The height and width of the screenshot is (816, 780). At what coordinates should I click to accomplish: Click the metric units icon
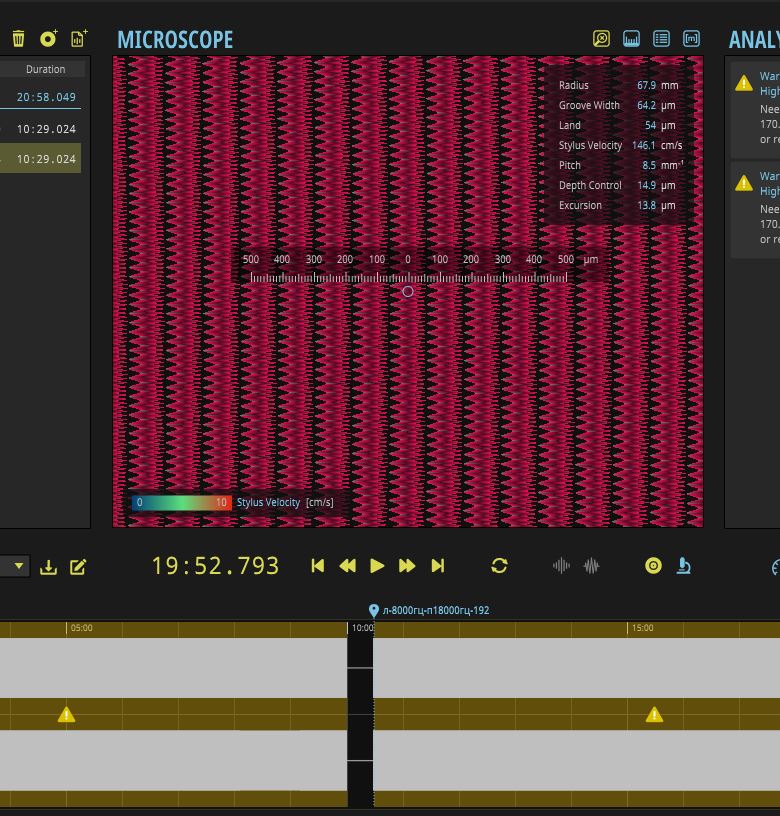tap(691, 39)
